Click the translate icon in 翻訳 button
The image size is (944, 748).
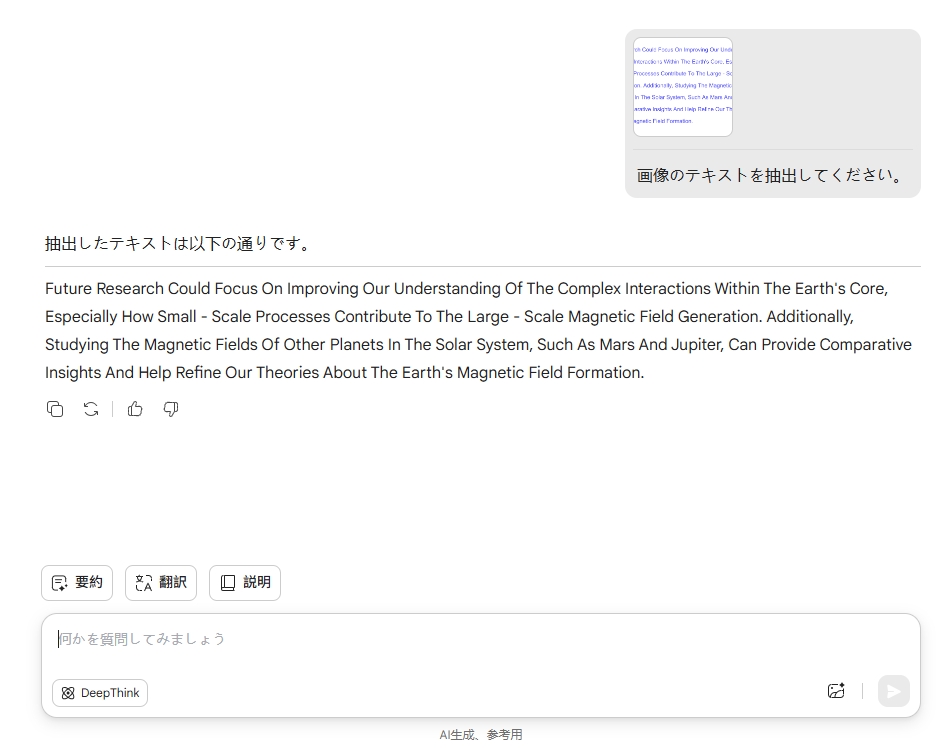point(143,583)
